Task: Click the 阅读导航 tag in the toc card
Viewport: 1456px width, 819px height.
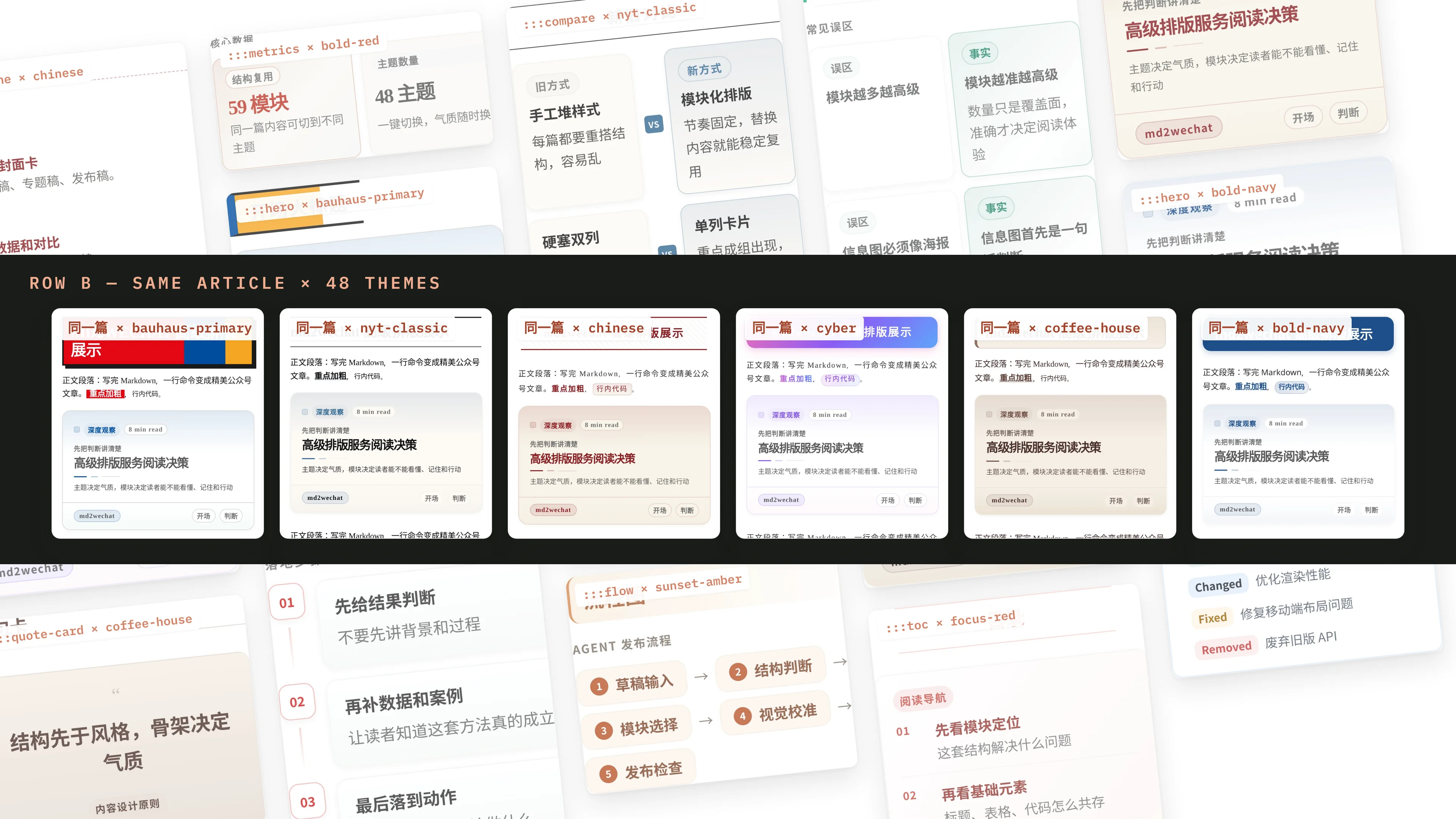Action: click(x=923, y=700)
